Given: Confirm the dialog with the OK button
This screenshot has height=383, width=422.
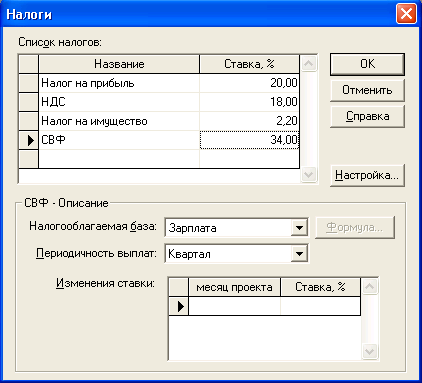Looking at the screenshot, I should click(x=367, y=64).
